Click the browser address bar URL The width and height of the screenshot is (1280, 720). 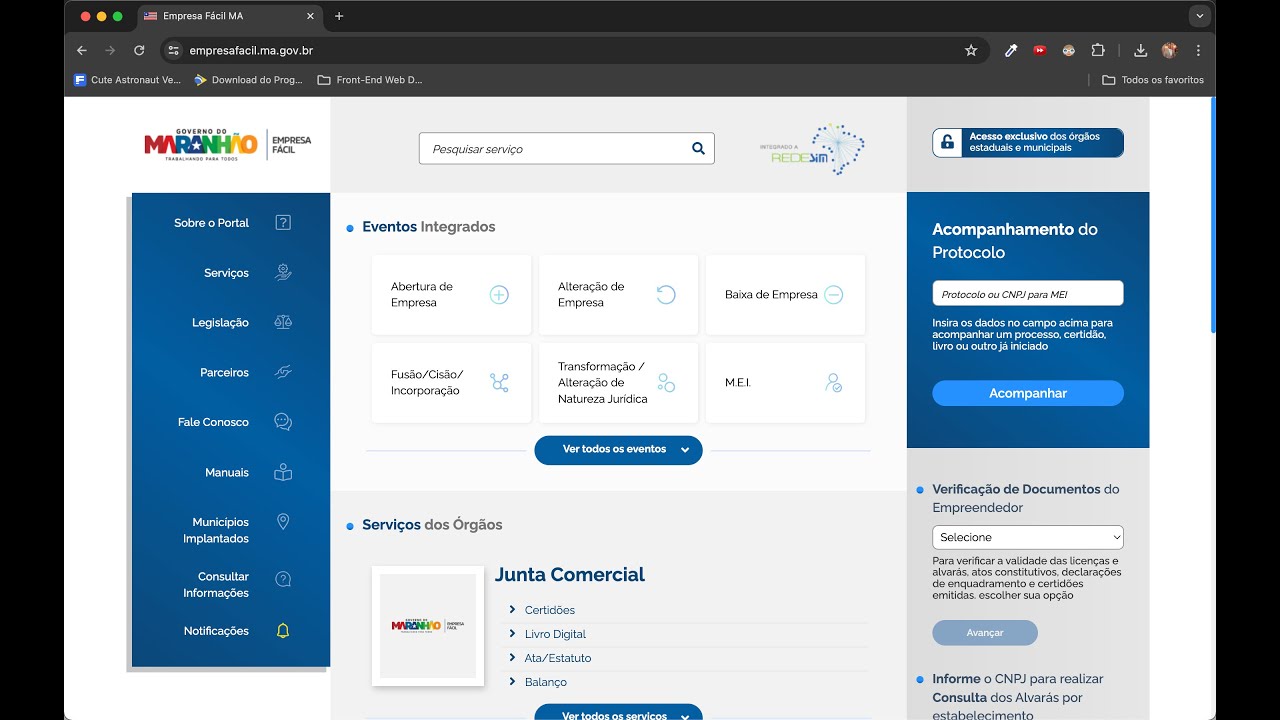coord(251,50)
